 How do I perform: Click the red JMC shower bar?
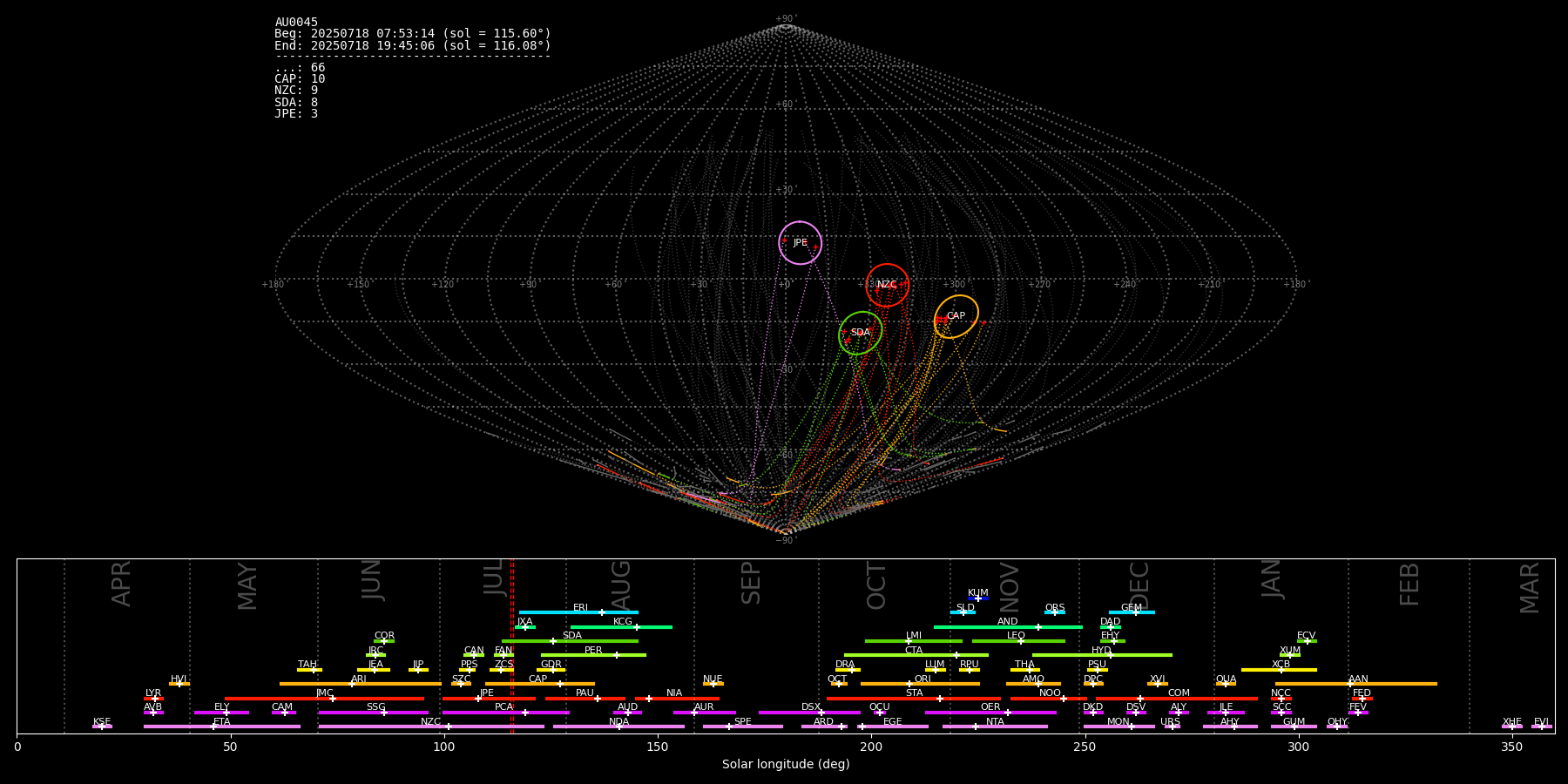coord(325,699)
